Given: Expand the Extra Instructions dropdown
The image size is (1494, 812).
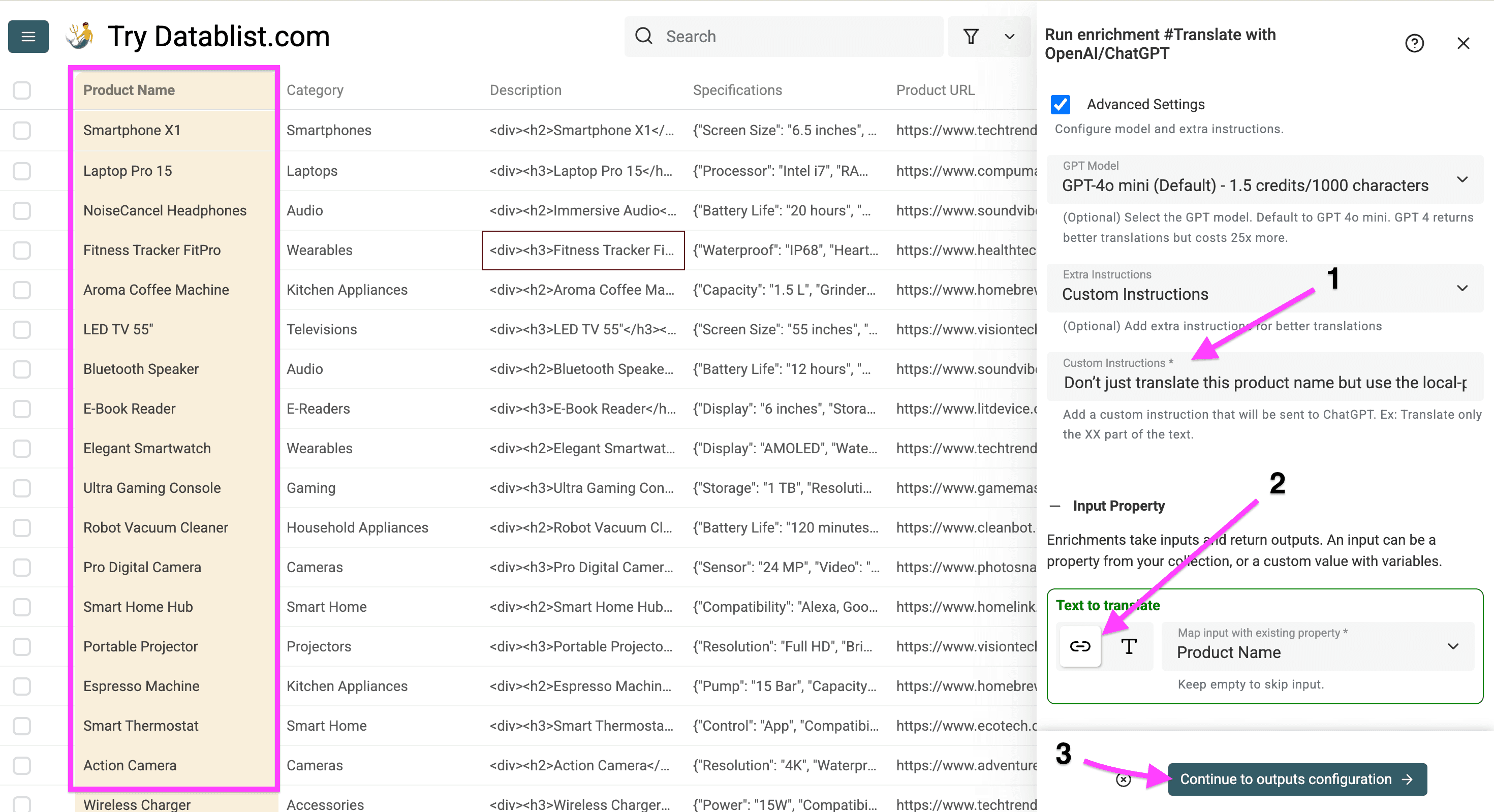Looking at the screenshot, I should tap(1461, 288).
